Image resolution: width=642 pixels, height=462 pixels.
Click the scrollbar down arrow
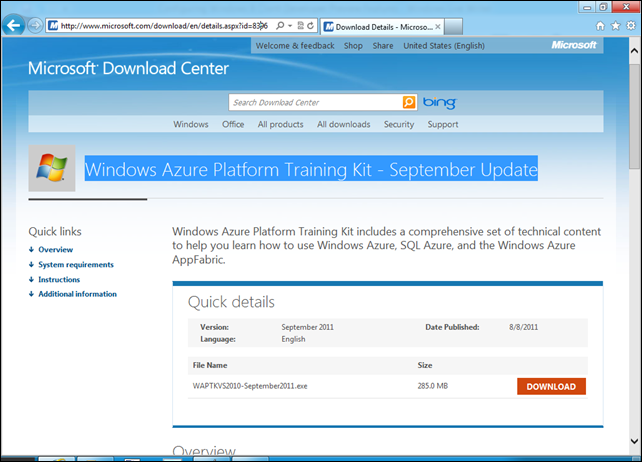(634, 441)
